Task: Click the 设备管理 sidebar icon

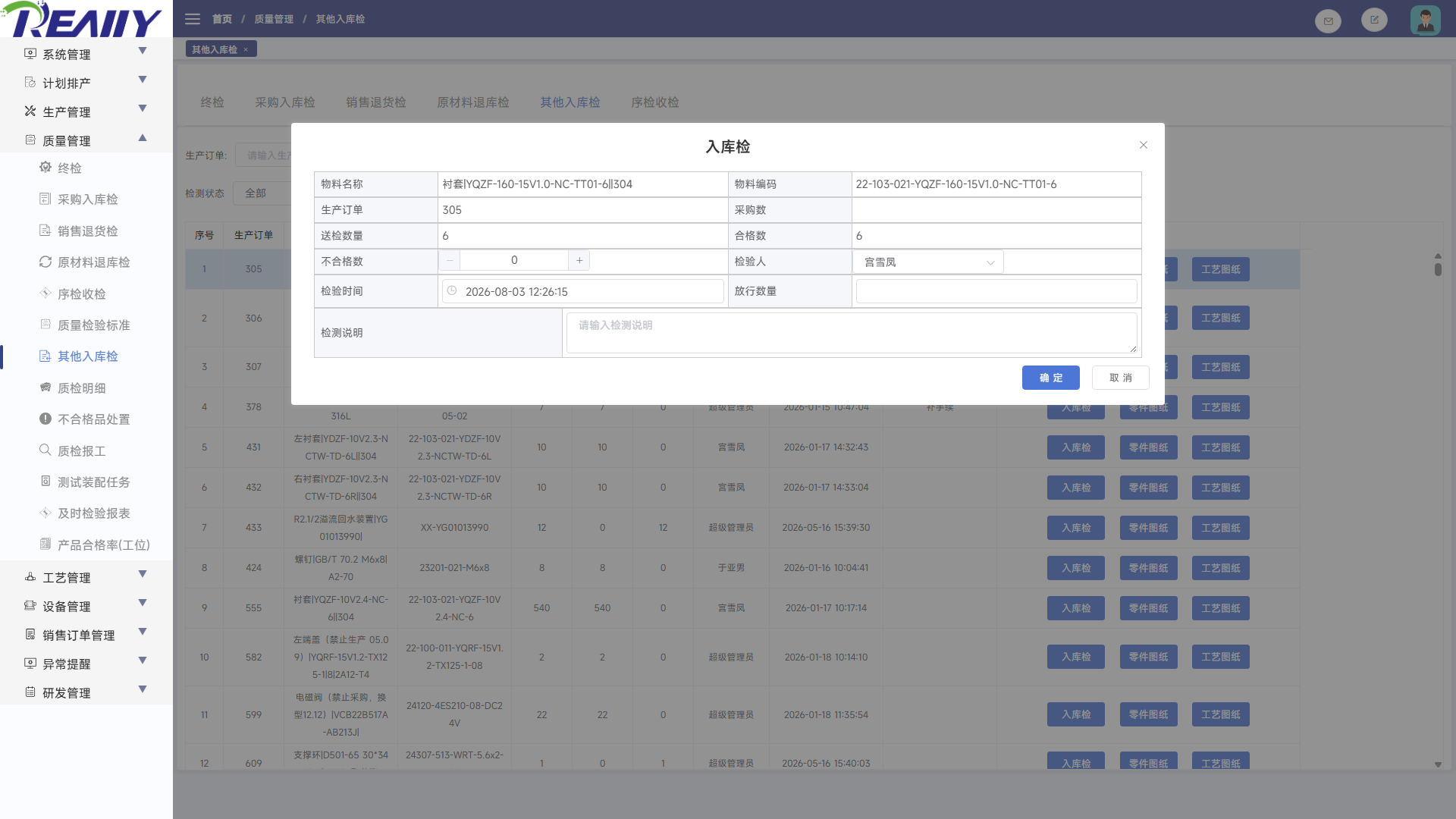Action: click(30, 606)
